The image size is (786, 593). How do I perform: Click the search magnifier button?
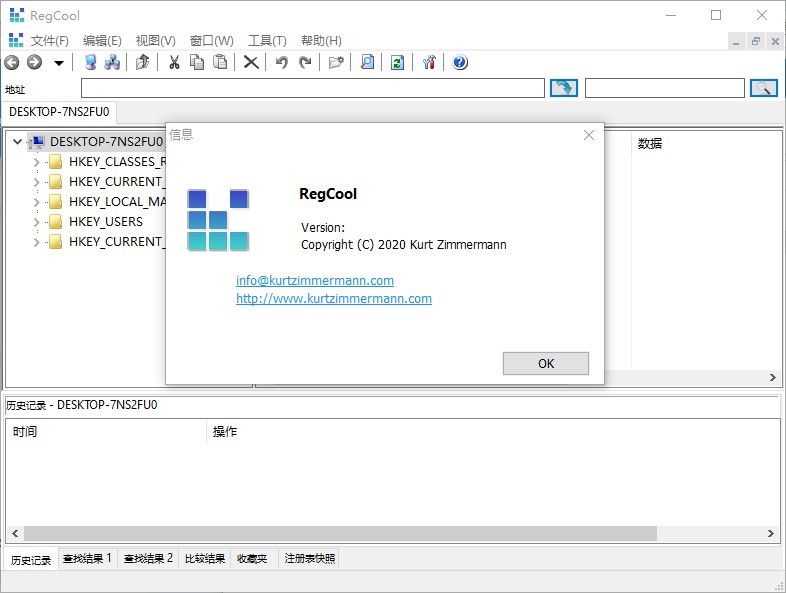763,88
